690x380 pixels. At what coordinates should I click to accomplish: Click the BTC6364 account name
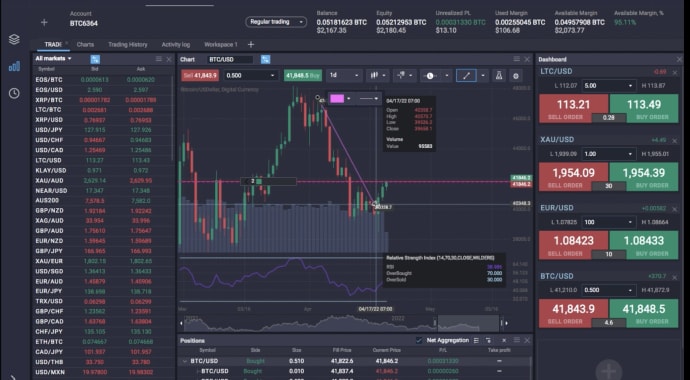pos(84,23)
